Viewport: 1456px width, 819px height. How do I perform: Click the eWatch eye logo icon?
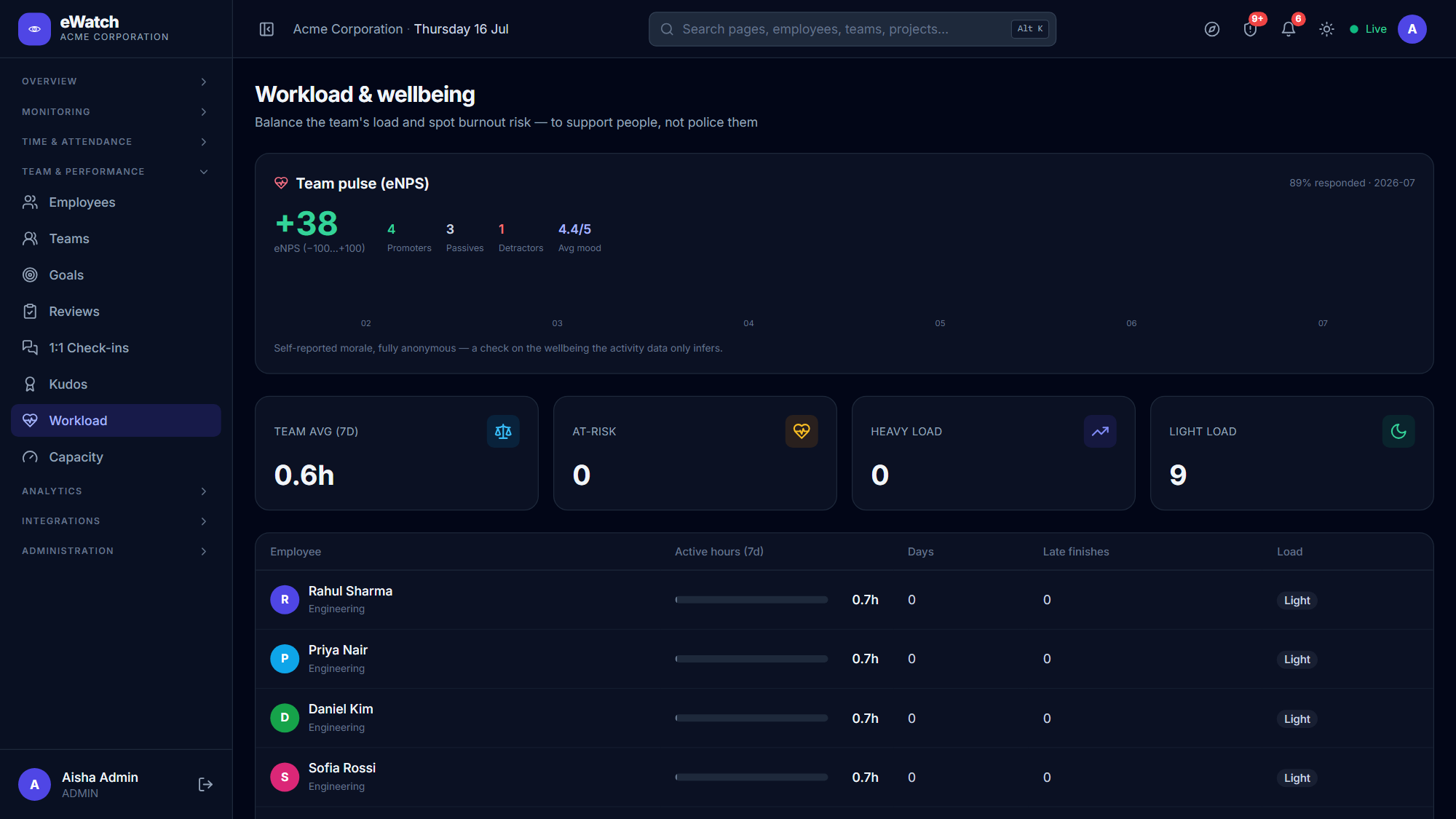[x=34, y=29]
